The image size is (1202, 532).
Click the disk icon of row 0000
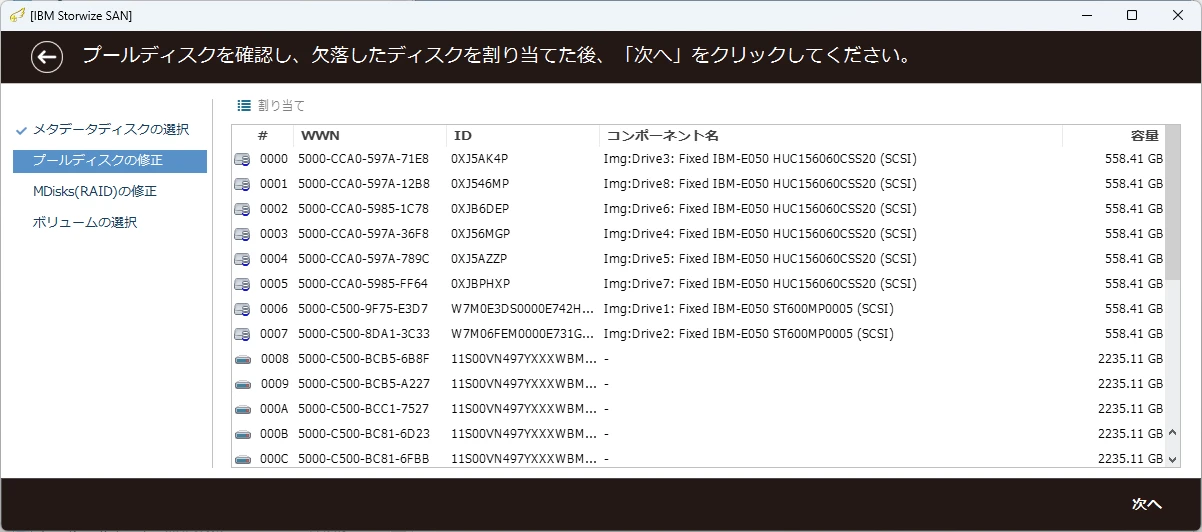tap(242, 159)
